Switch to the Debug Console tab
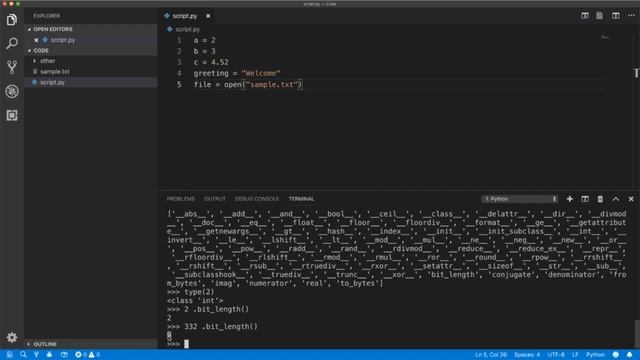This screenshot has height=360, width=640. pos(257,199)
